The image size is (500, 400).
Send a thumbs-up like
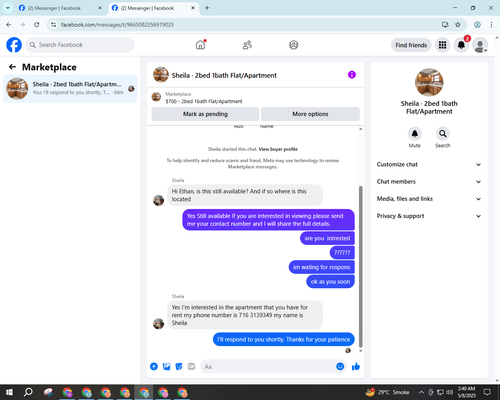coord(356,367)
